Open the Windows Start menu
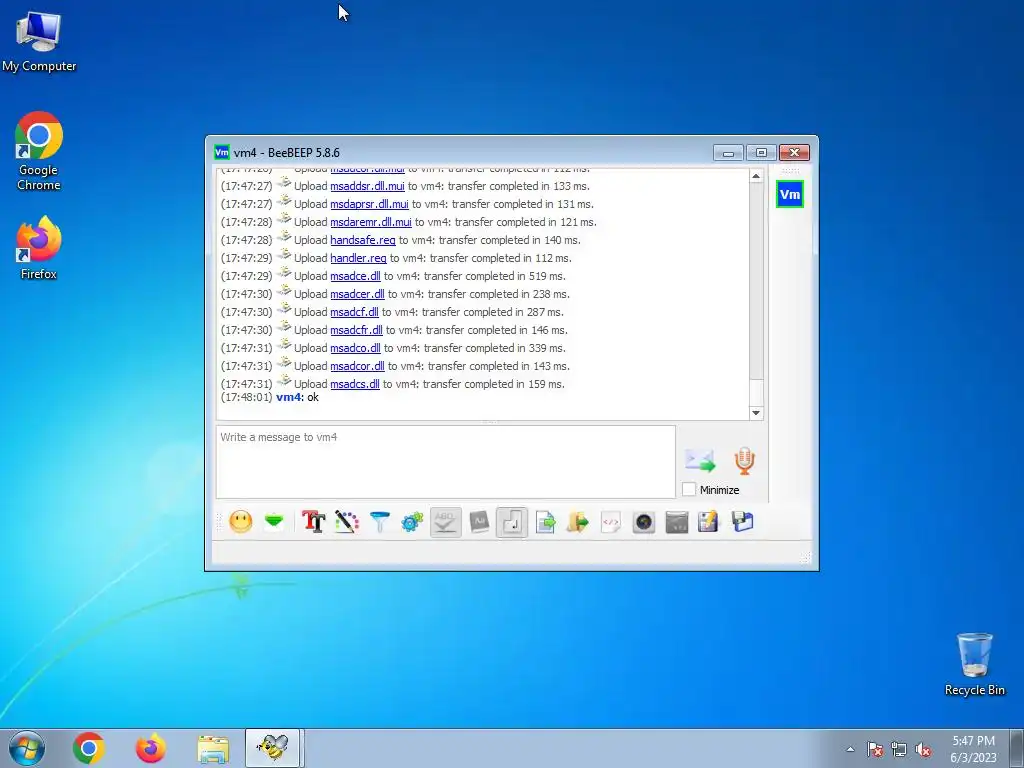This screenshot has height=768, width=1024. point(27,748)
